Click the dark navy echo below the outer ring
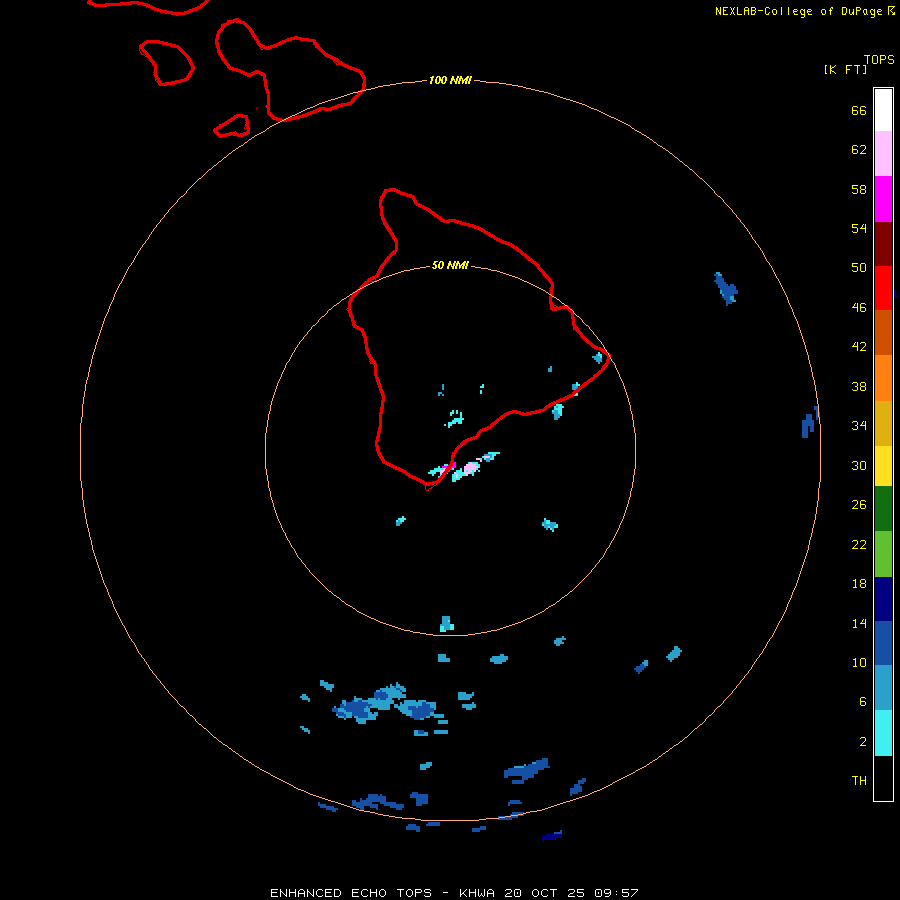 pyautogui.click(x=552, y=836)
